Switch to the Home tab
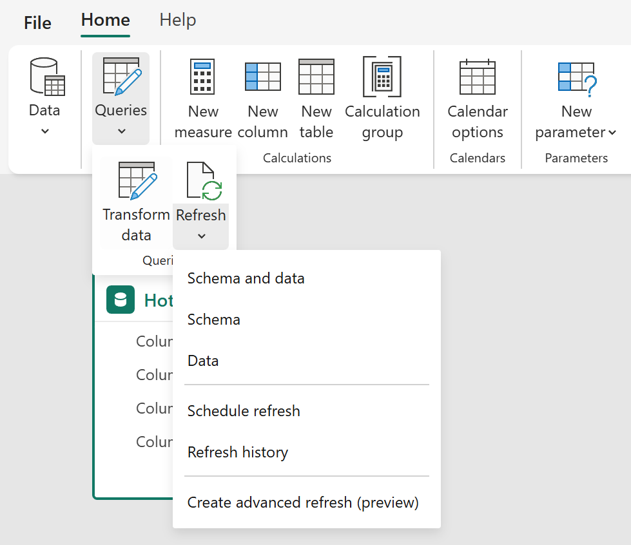Image resolution: width=631 pixels, height=545 pixels. coord(105,20)
